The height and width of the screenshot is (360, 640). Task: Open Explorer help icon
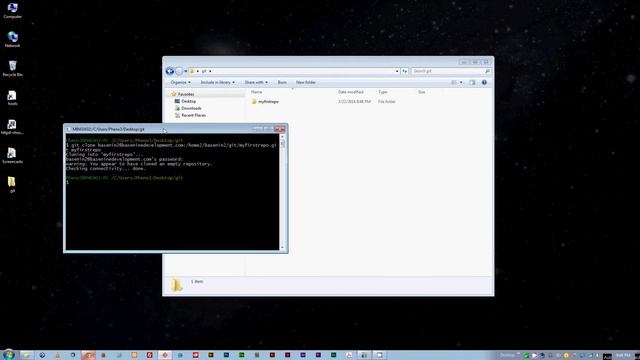coord(484,82)
